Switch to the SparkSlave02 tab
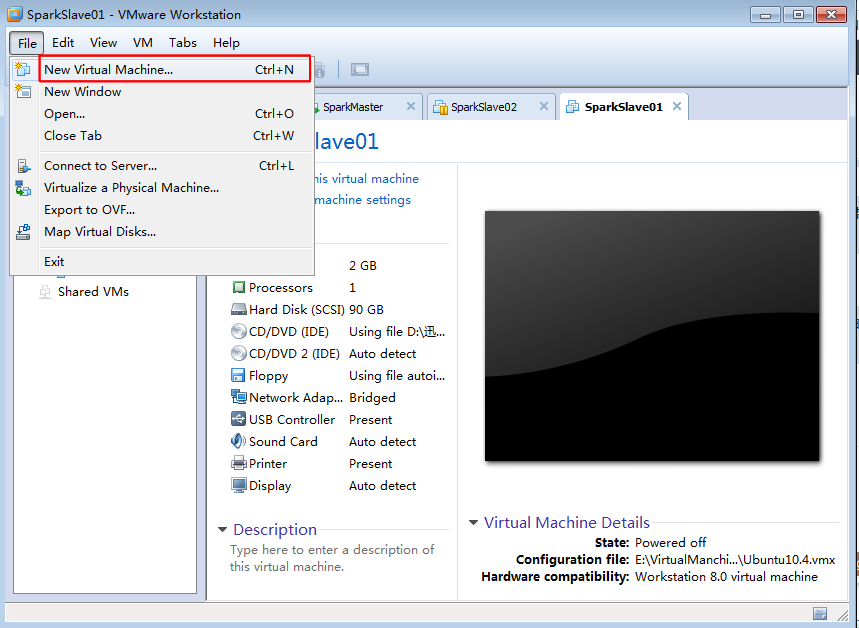 (490, 107)
